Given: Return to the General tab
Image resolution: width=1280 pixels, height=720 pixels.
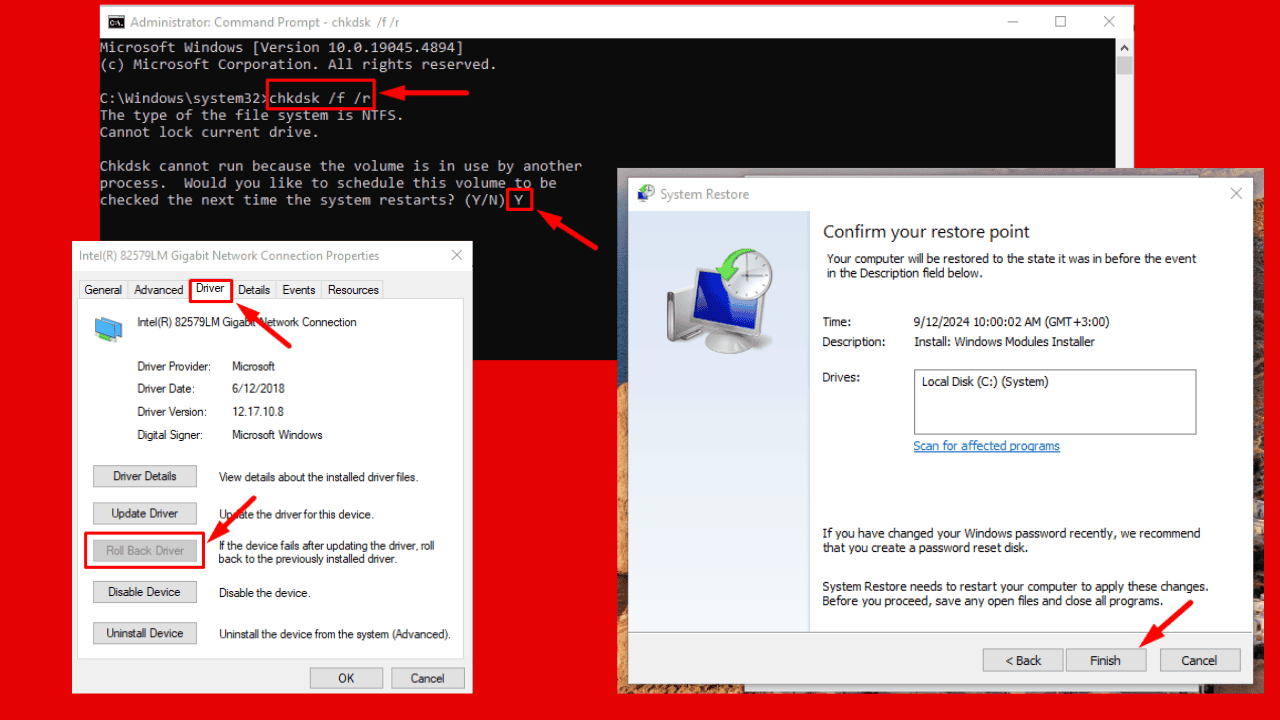Looking at the screenshot, I should point(103,289).
